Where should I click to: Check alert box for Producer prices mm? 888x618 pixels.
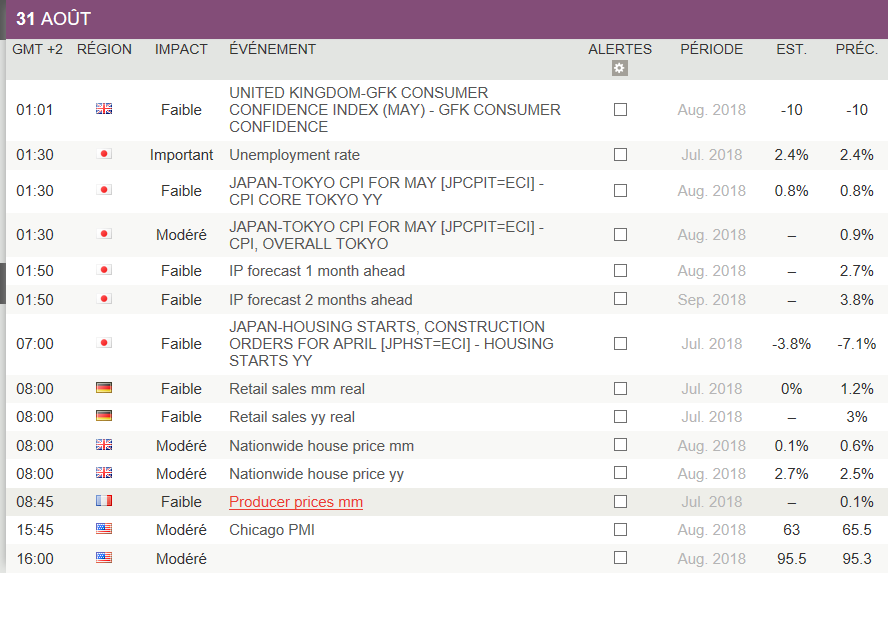(x=620, y=502)
